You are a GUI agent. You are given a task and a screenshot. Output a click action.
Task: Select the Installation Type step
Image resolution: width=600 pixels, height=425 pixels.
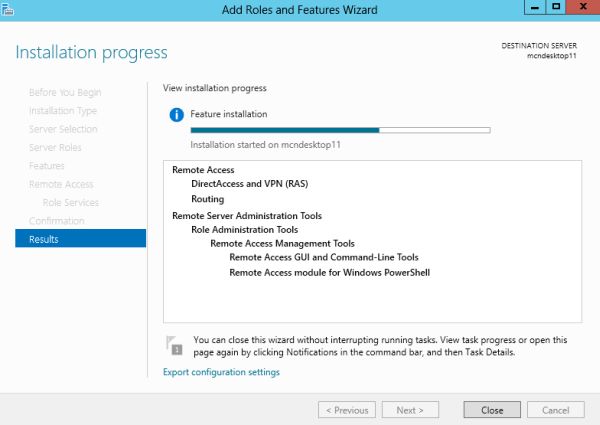63,111
